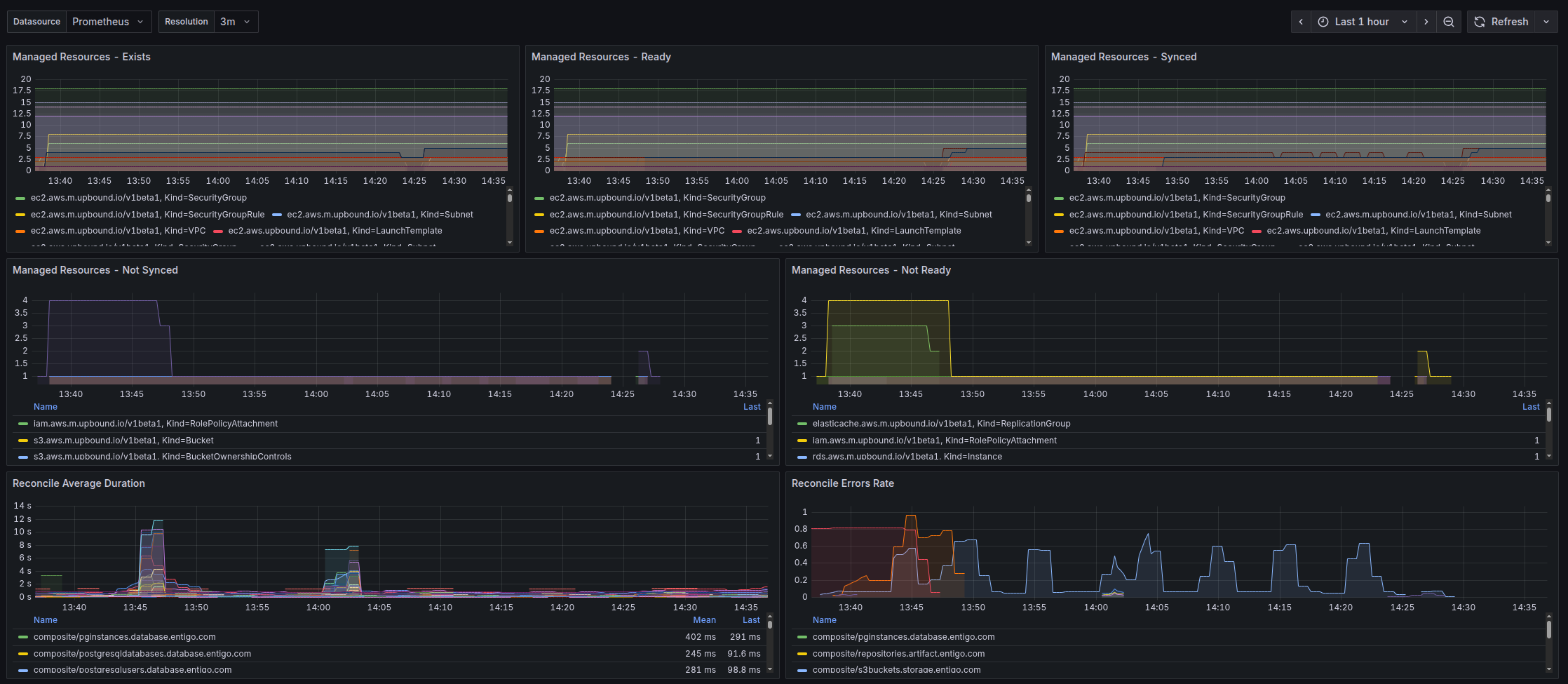Click the Refresh dashboard button
The image size is (1568, 684).
pyautogui.click(x=1501, y=22)
